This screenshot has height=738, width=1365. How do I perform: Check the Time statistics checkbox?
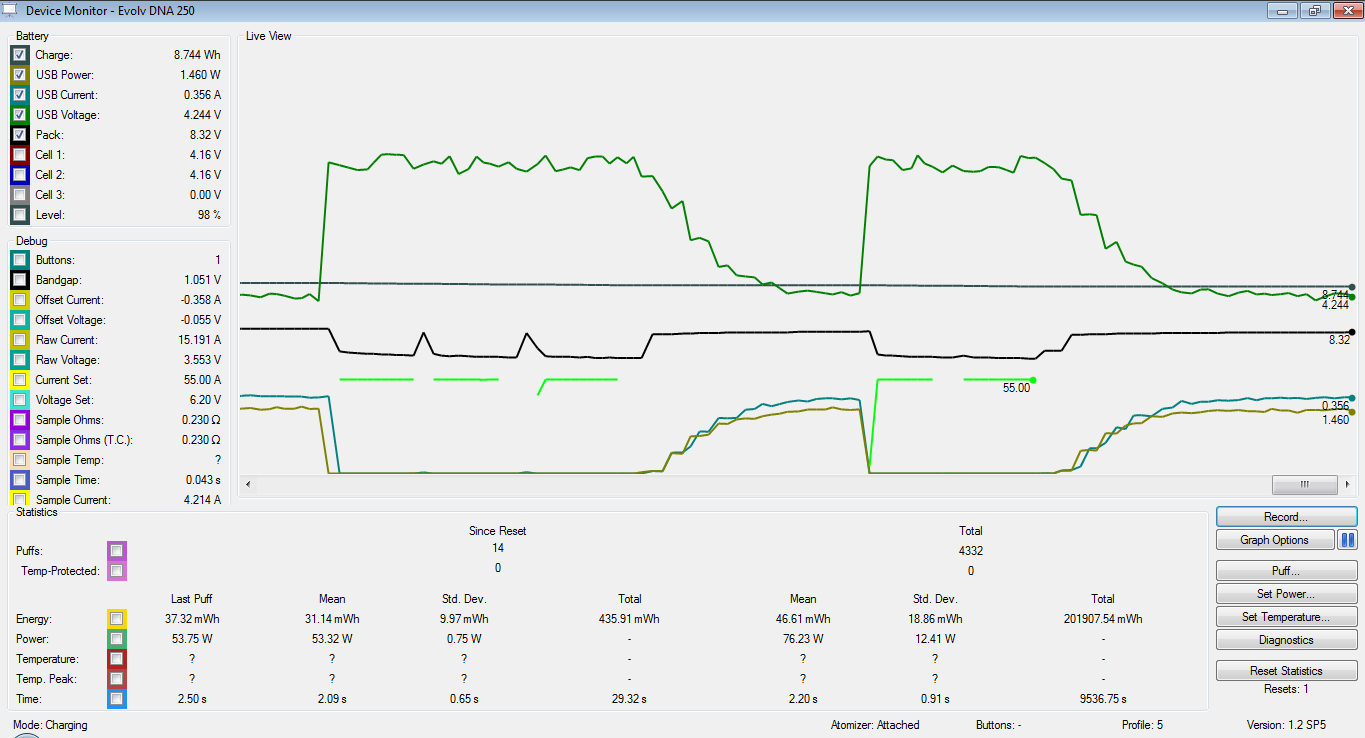tap(117, 699)
